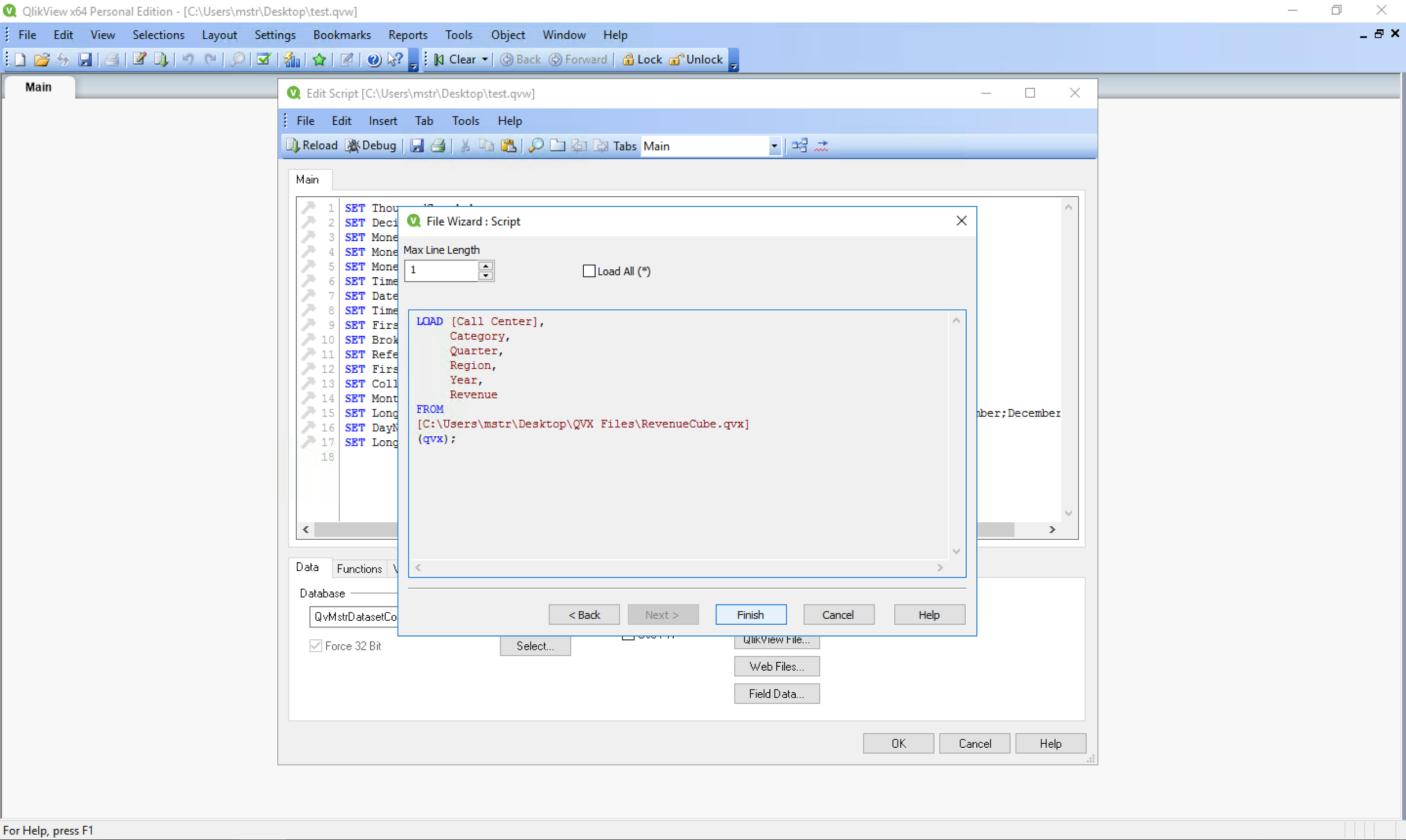
Task: Open the Tabs dropdown showing Main
Action: tap(773, 146)
